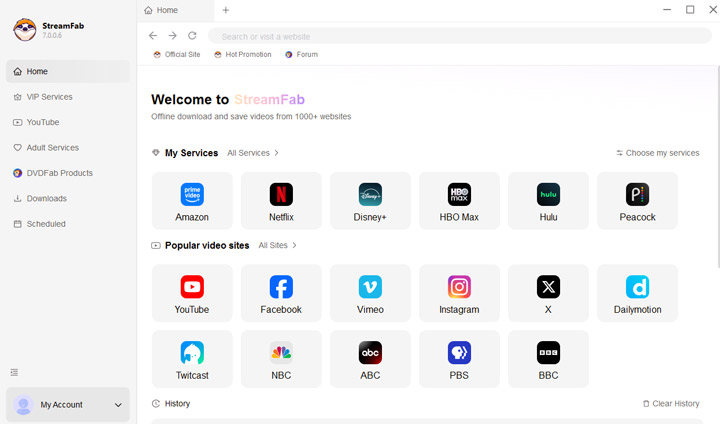Open the Hot Promotion bookmark
The height and width of the screenshot is (424, 720).
pos(242,54)
